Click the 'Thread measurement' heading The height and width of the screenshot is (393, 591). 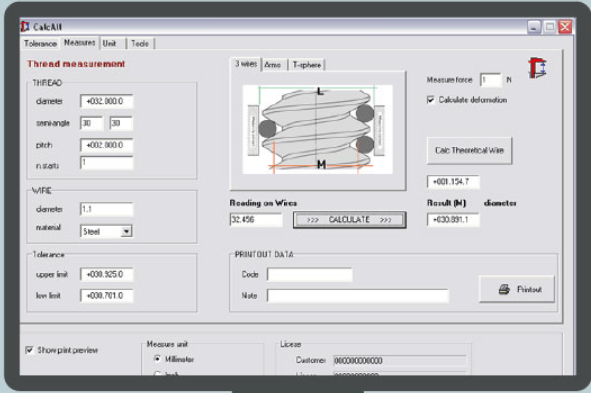point(76,64)
